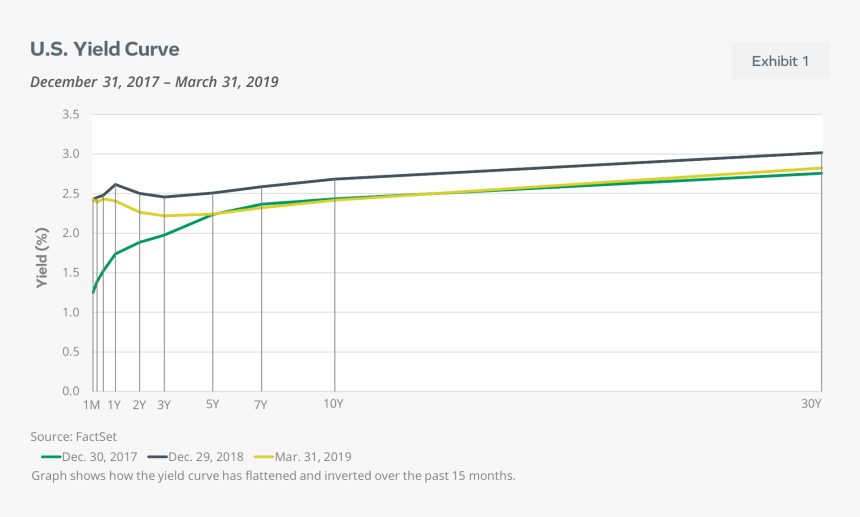Click the yield curve flattened caption text

click(x=273, y=476)
